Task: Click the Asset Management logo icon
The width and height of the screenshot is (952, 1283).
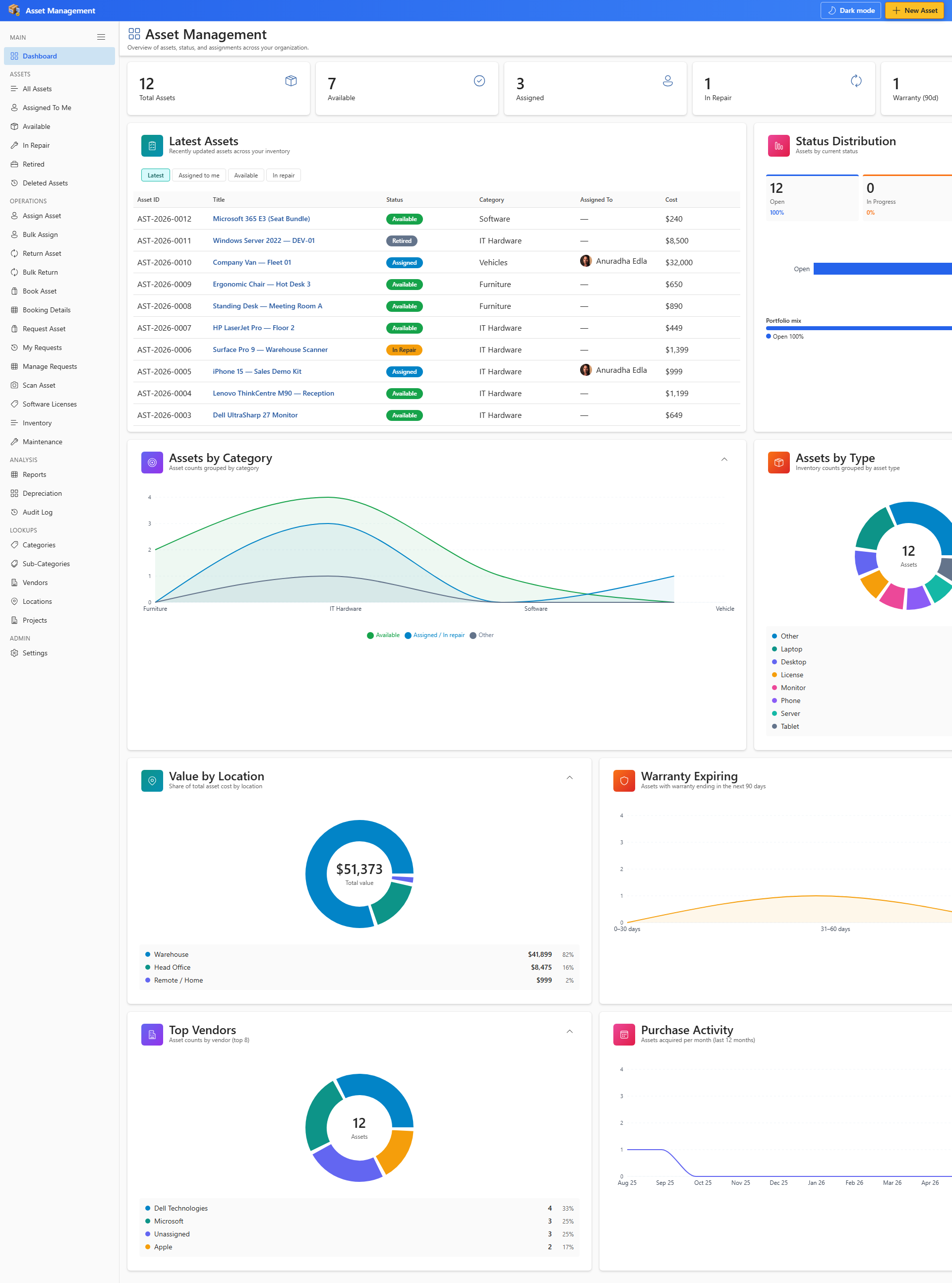Action: point(14,10)
